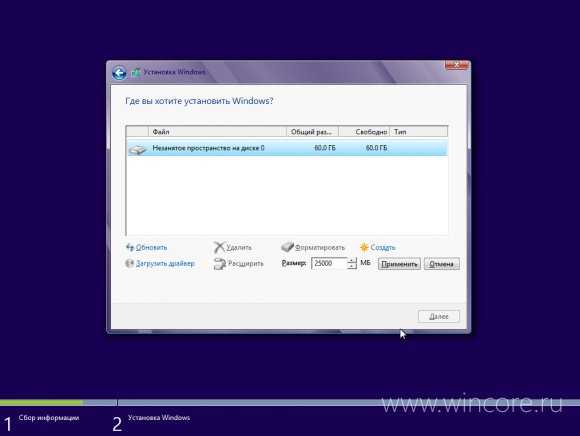Click the size (Размер) input field
This screenshot has height=436, width=580.
point(329,263)
